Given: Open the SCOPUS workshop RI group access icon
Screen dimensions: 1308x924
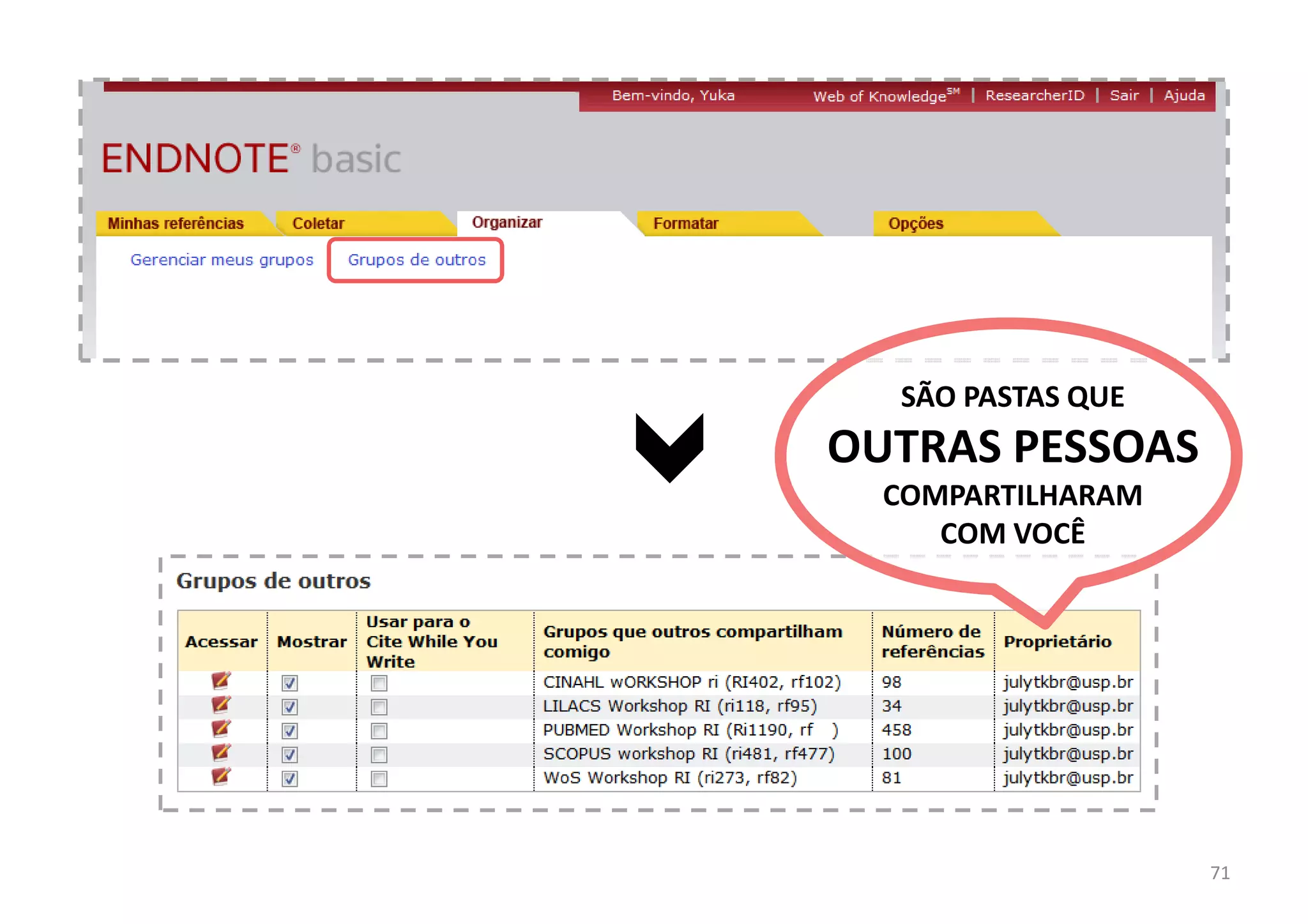Looking at the screenshot, I should coord(221,753).
